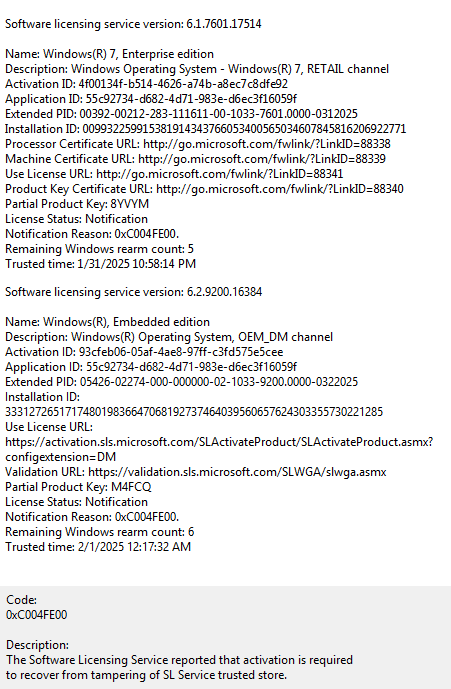
Task: Click the Extended PID starting with 05426
Action: point(219,382)
